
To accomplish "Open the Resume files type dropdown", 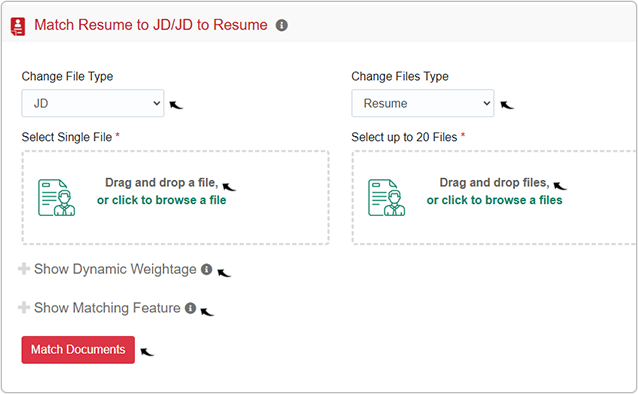I will coord(423,103).
